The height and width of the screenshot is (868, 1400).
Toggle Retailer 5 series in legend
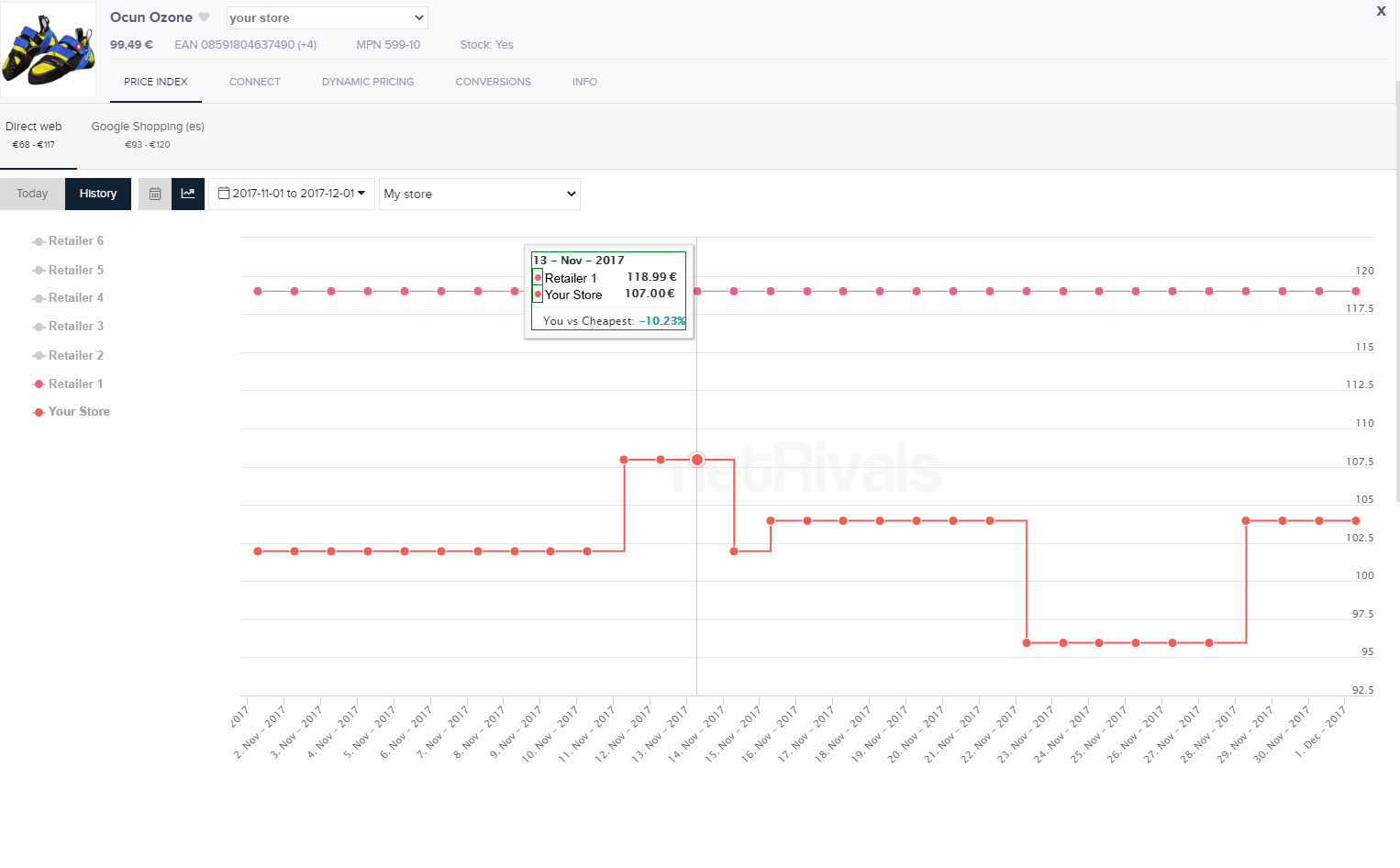click(68, 270)
